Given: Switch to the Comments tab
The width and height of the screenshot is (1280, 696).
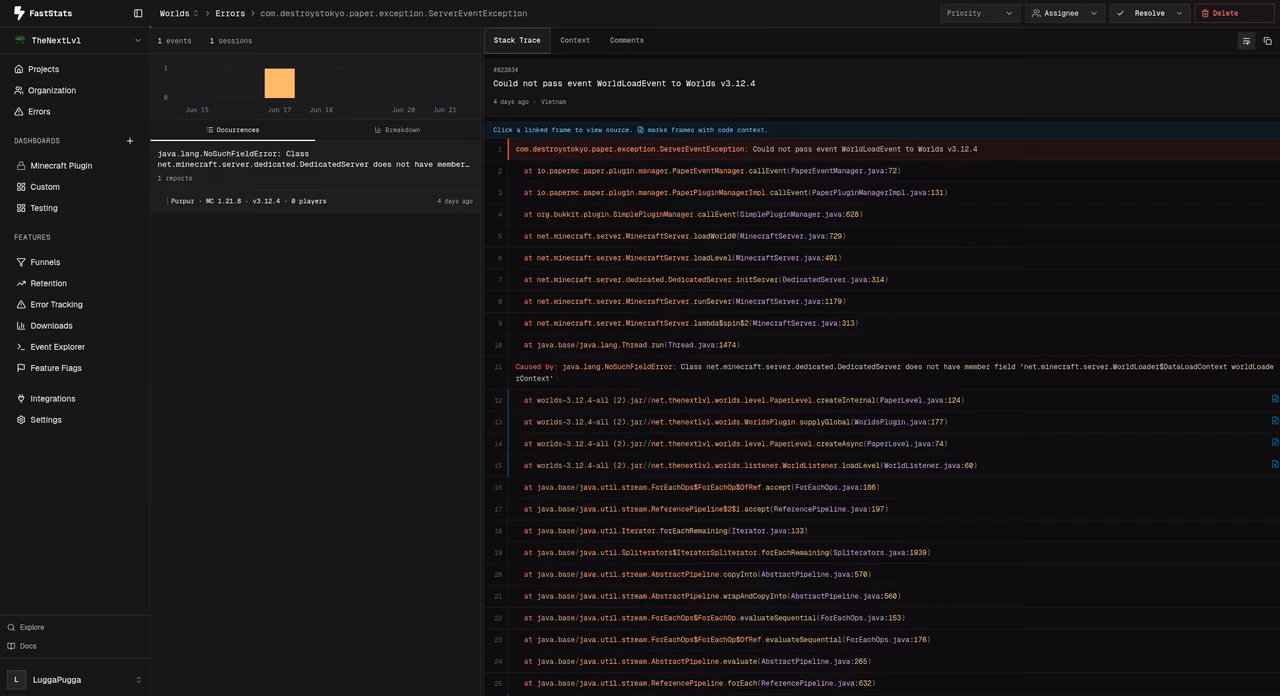Looking at the screenshot, I should pos(627,40).
